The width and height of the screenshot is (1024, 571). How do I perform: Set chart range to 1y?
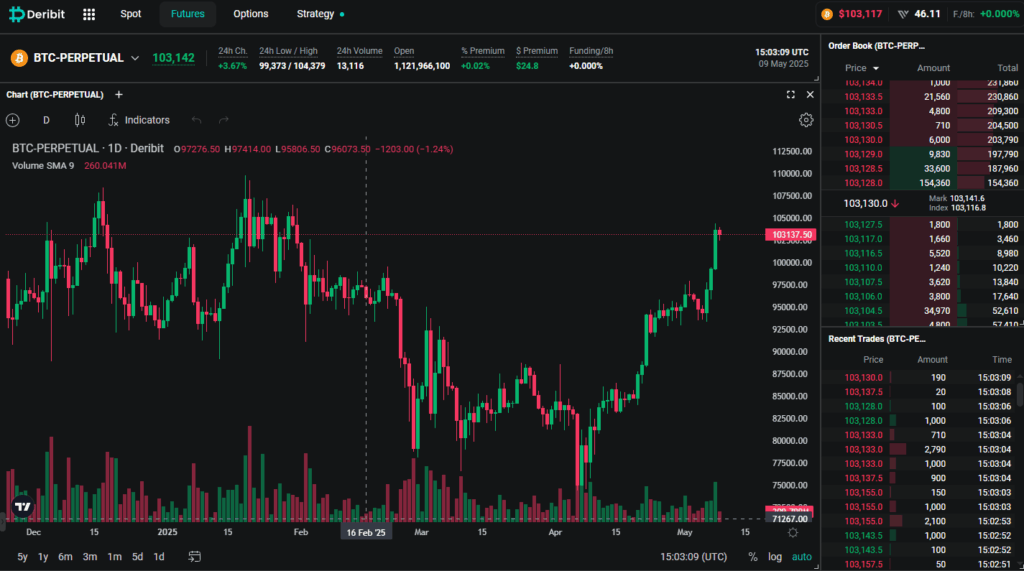[43, 557]
